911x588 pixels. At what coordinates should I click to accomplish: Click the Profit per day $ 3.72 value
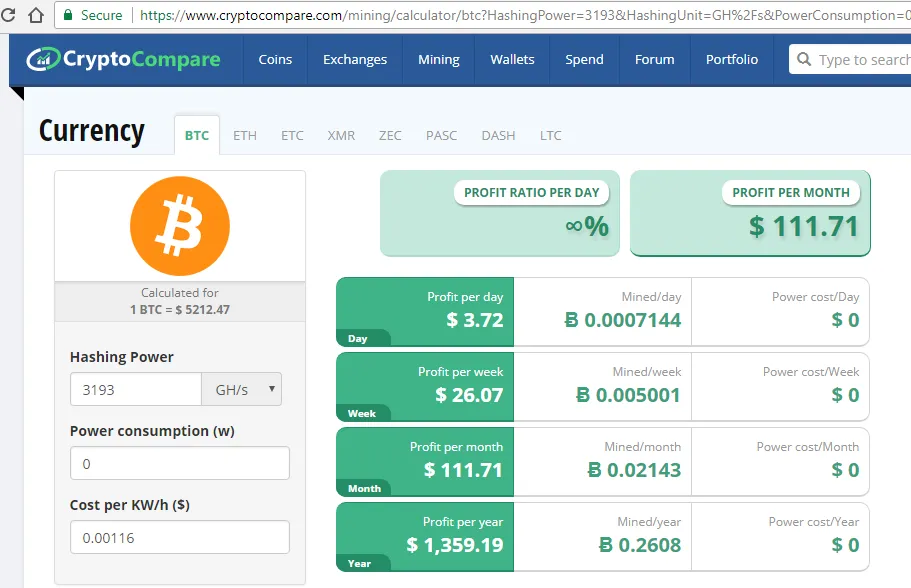click(x=475, y=320)
